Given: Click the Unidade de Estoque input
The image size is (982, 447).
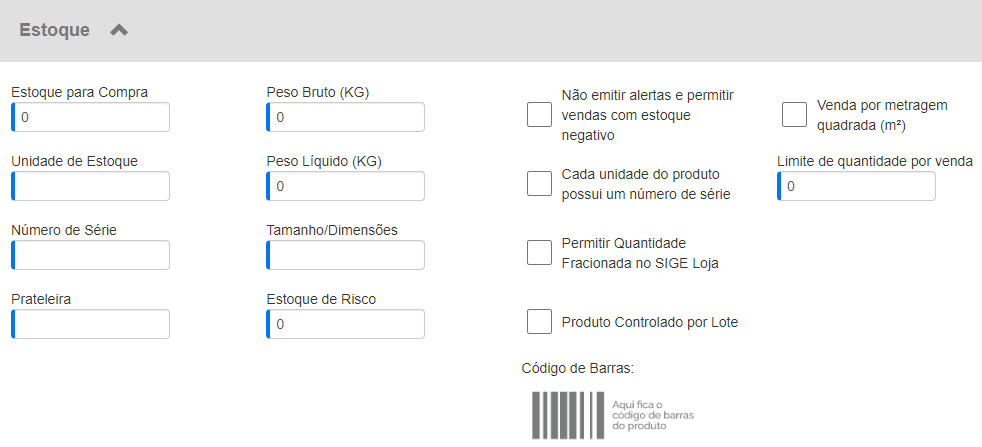Looking at the screenshot, I should coord(90,186).
